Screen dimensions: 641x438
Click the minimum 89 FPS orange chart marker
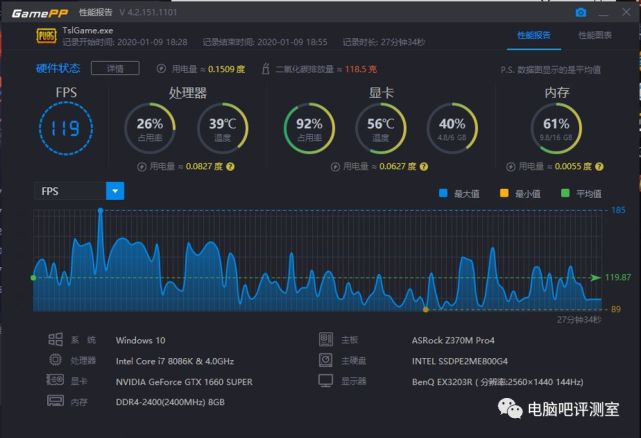pos(426,310)
